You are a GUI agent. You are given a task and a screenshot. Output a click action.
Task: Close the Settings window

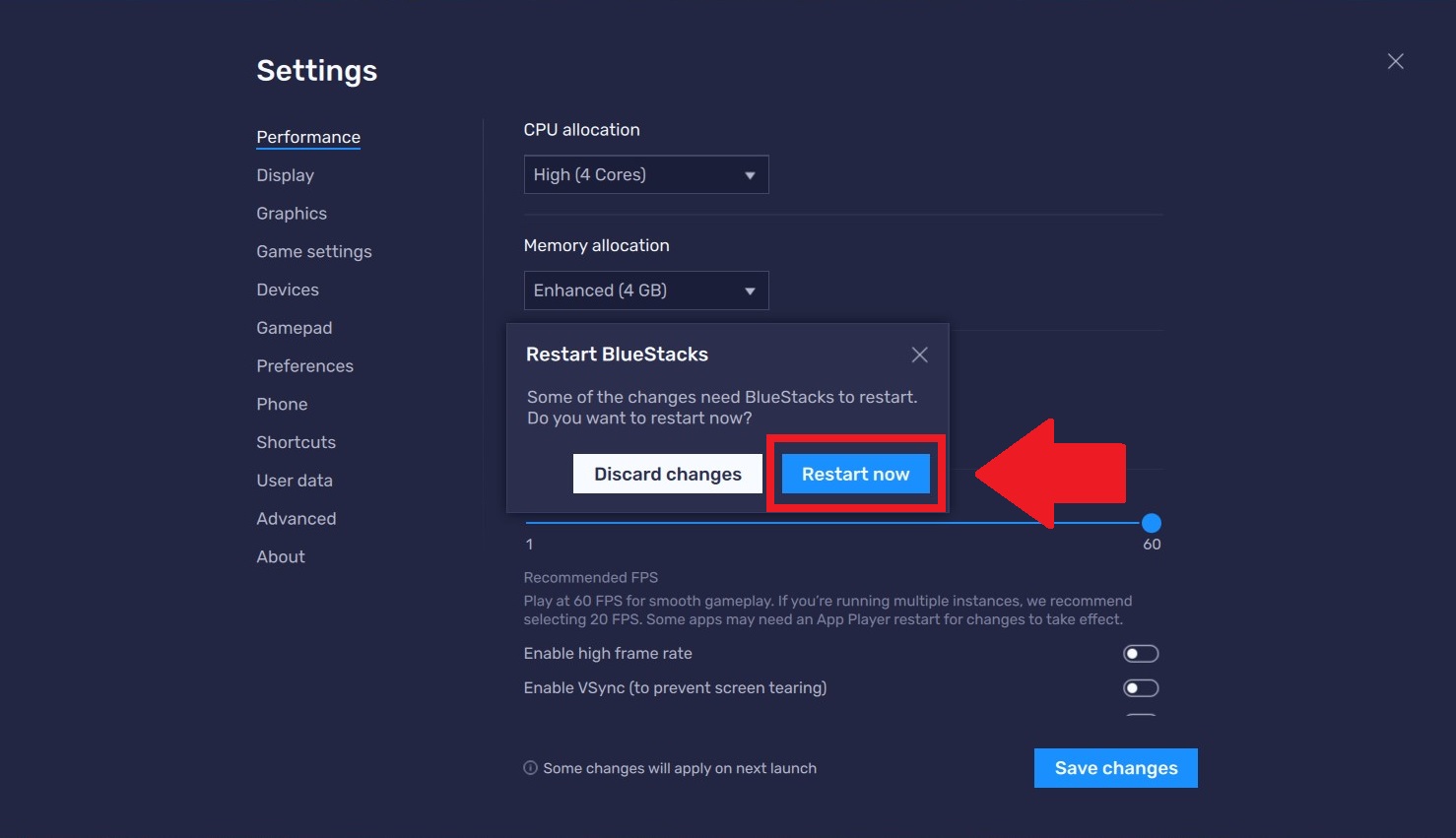[1395, 60]
